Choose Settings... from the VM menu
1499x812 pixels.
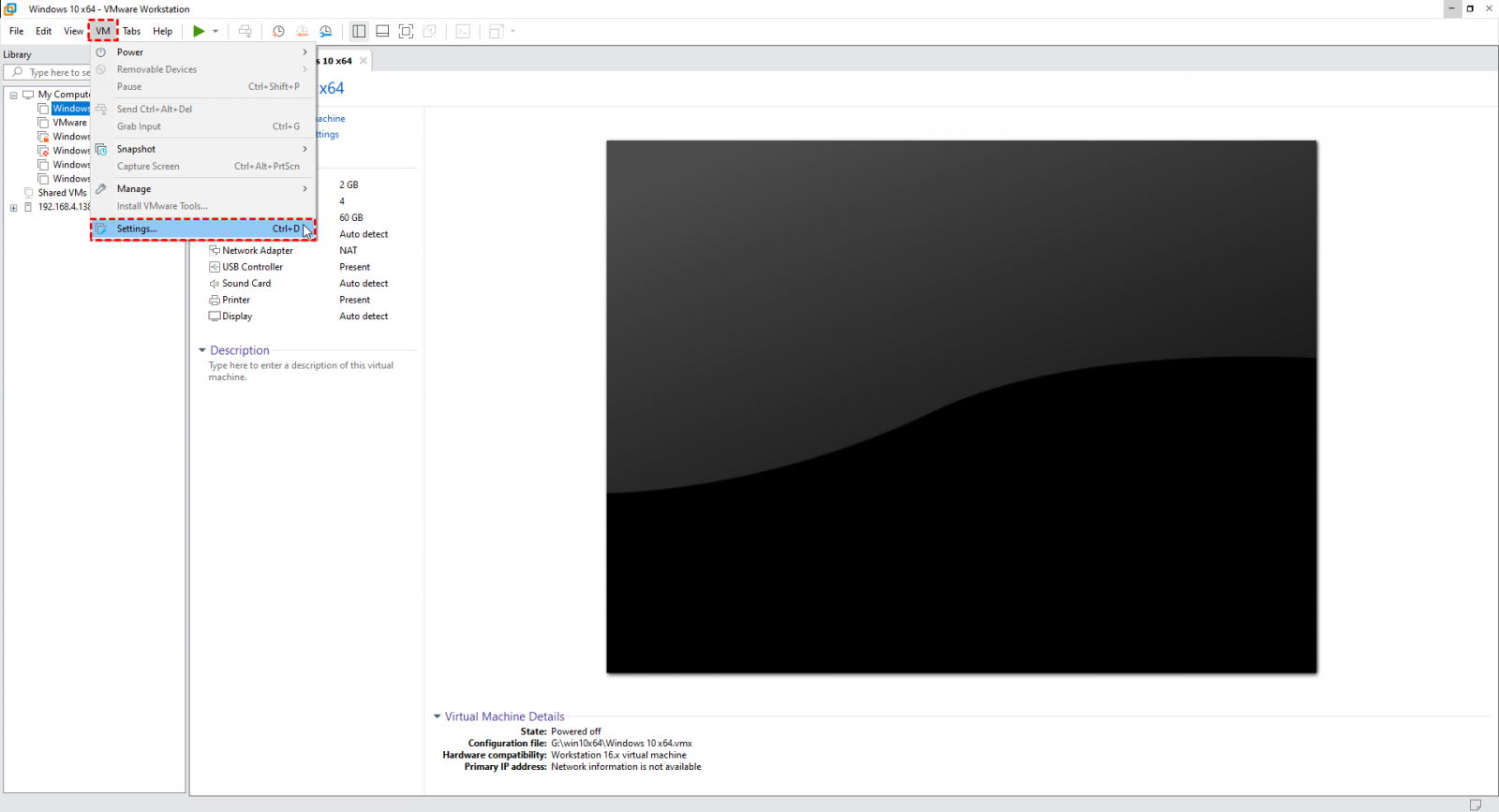tap(137, 229)
